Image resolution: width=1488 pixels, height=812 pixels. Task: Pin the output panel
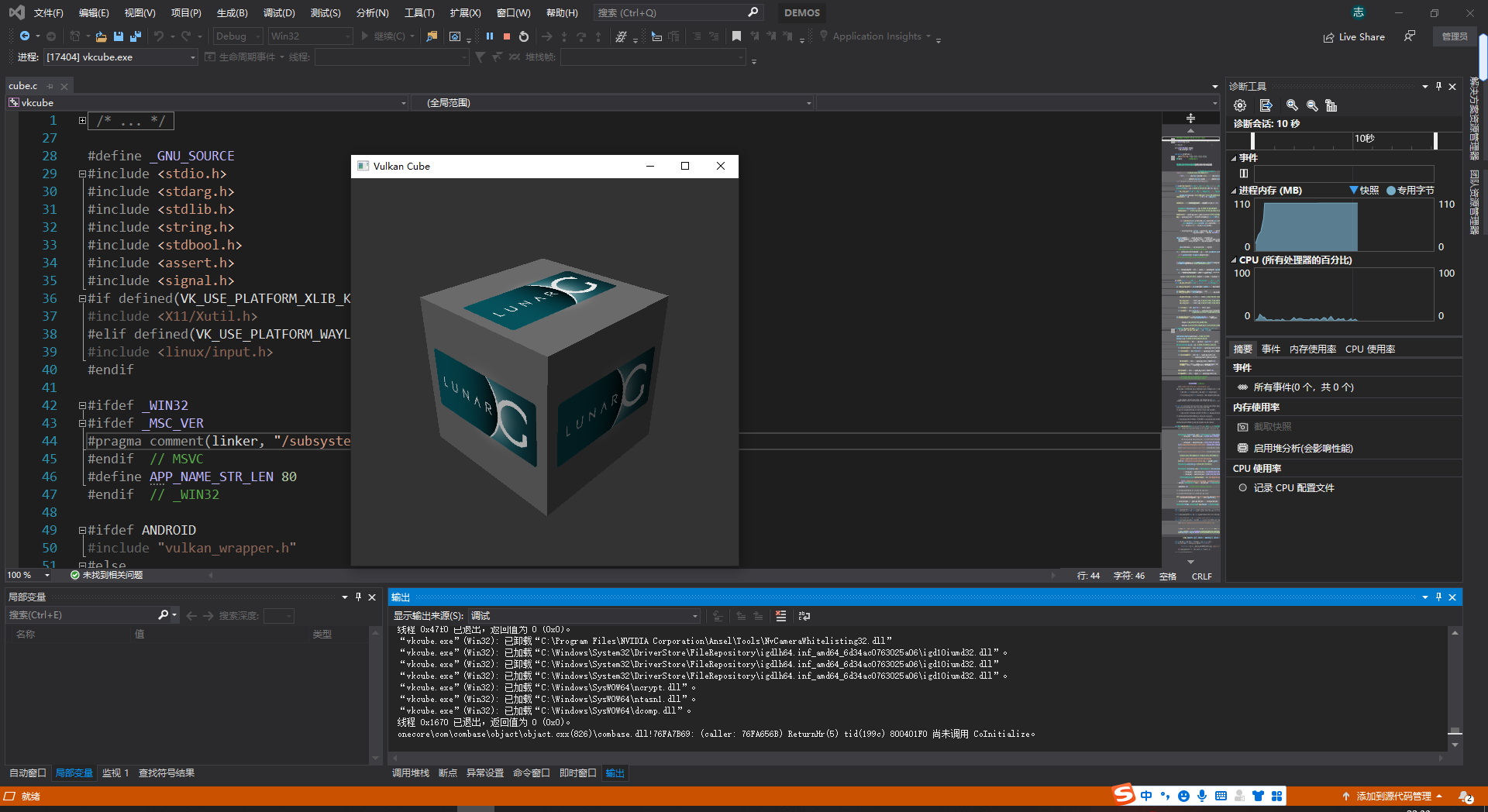click(1438, 597)
